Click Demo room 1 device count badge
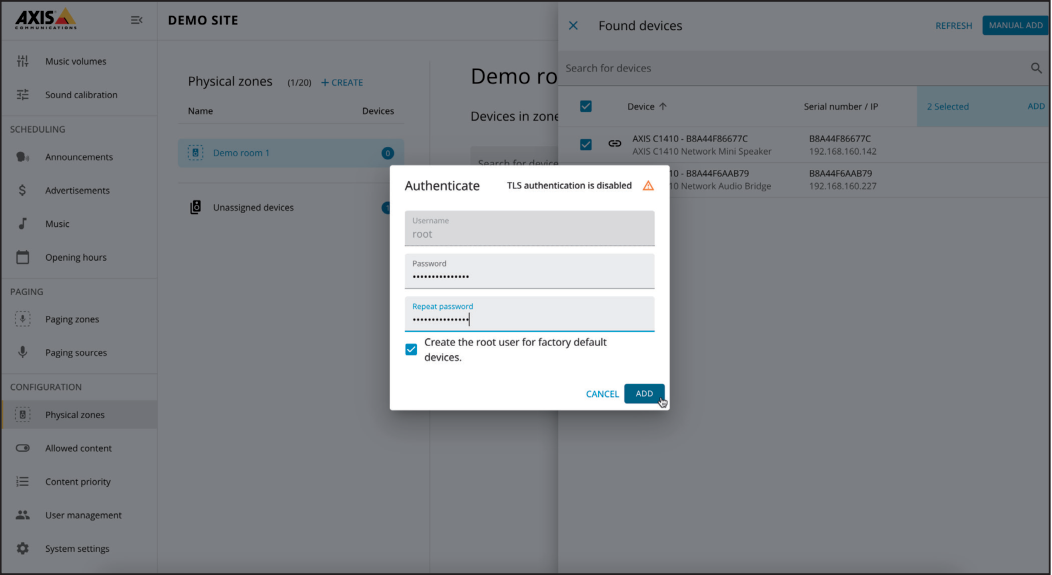Viewport: 1052px width, 575px height. (x=388, y=153)
